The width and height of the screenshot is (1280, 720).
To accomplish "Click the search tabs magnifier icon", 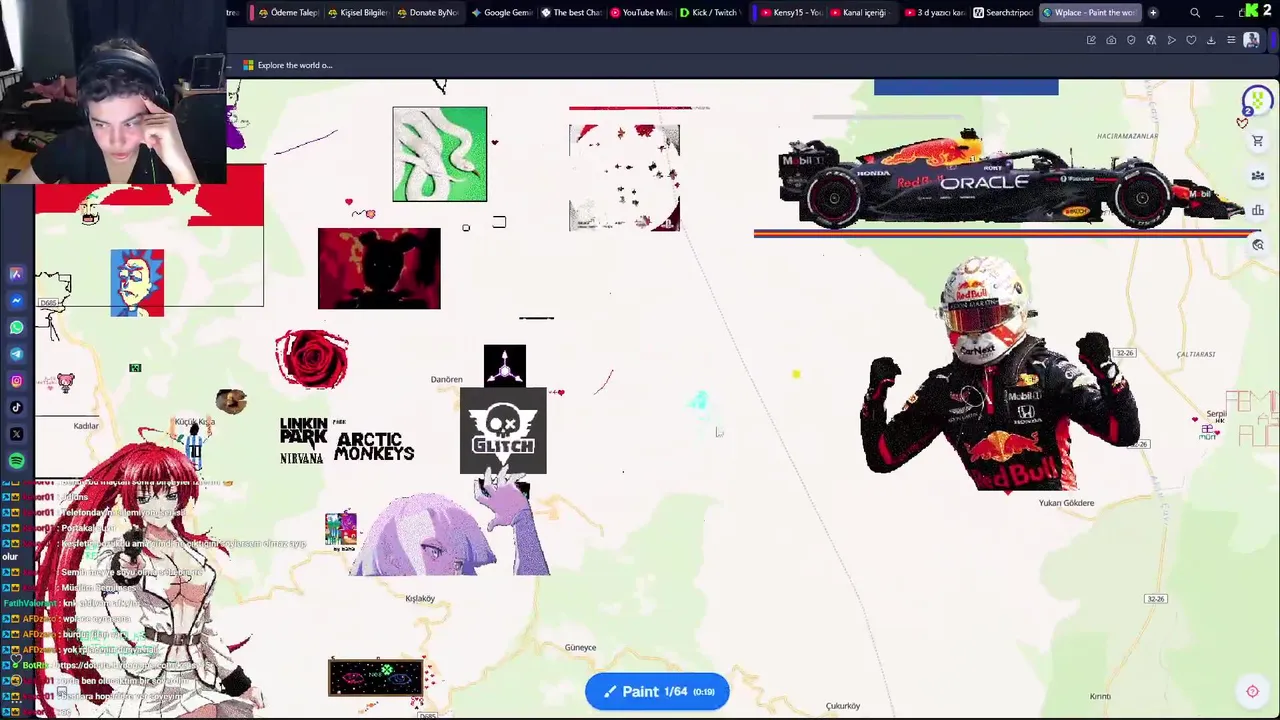I will pyautogui.click(x=1195, y=13).
